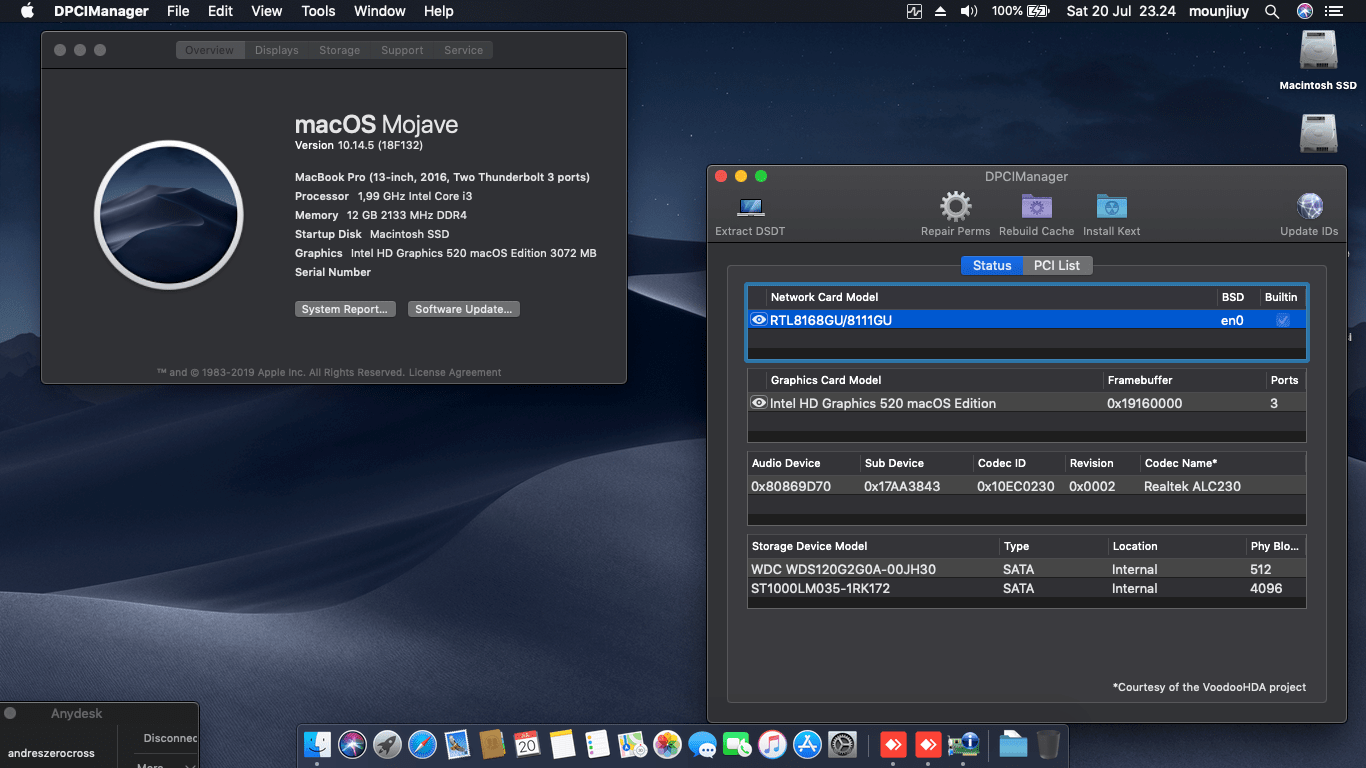Open Mail stamp icon in dock
This screenshot has width=1366, height=768.
pos(457,744)
